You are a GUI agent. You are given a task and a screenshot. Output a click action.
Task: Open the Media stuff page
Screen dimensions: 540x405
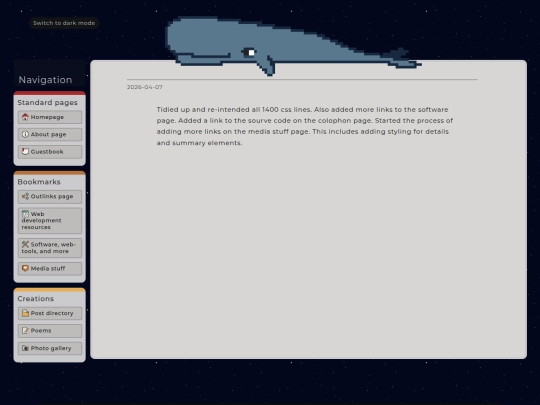(x=50, y=268)
